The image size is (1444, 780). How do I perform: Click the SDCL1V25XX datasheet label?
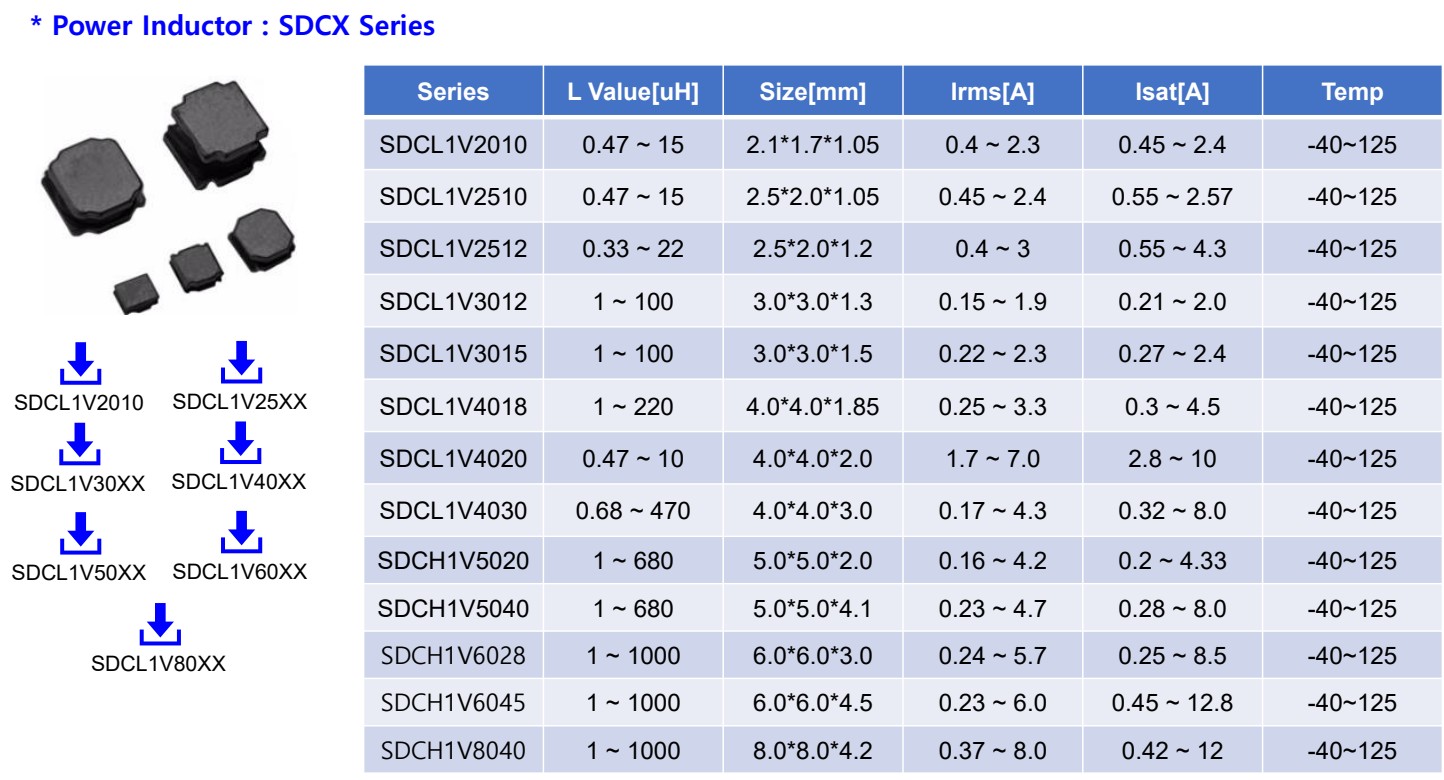tap(240, 402)
